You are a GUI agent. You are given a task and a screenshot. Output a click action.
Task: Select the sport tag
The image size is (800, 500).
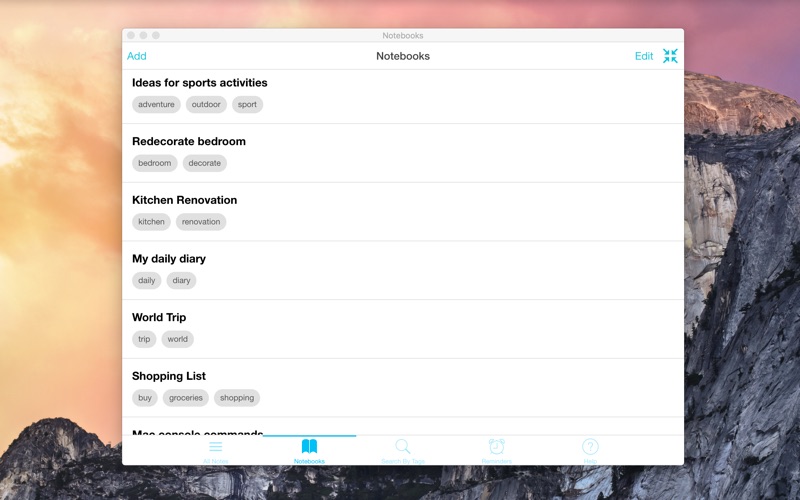247,105
